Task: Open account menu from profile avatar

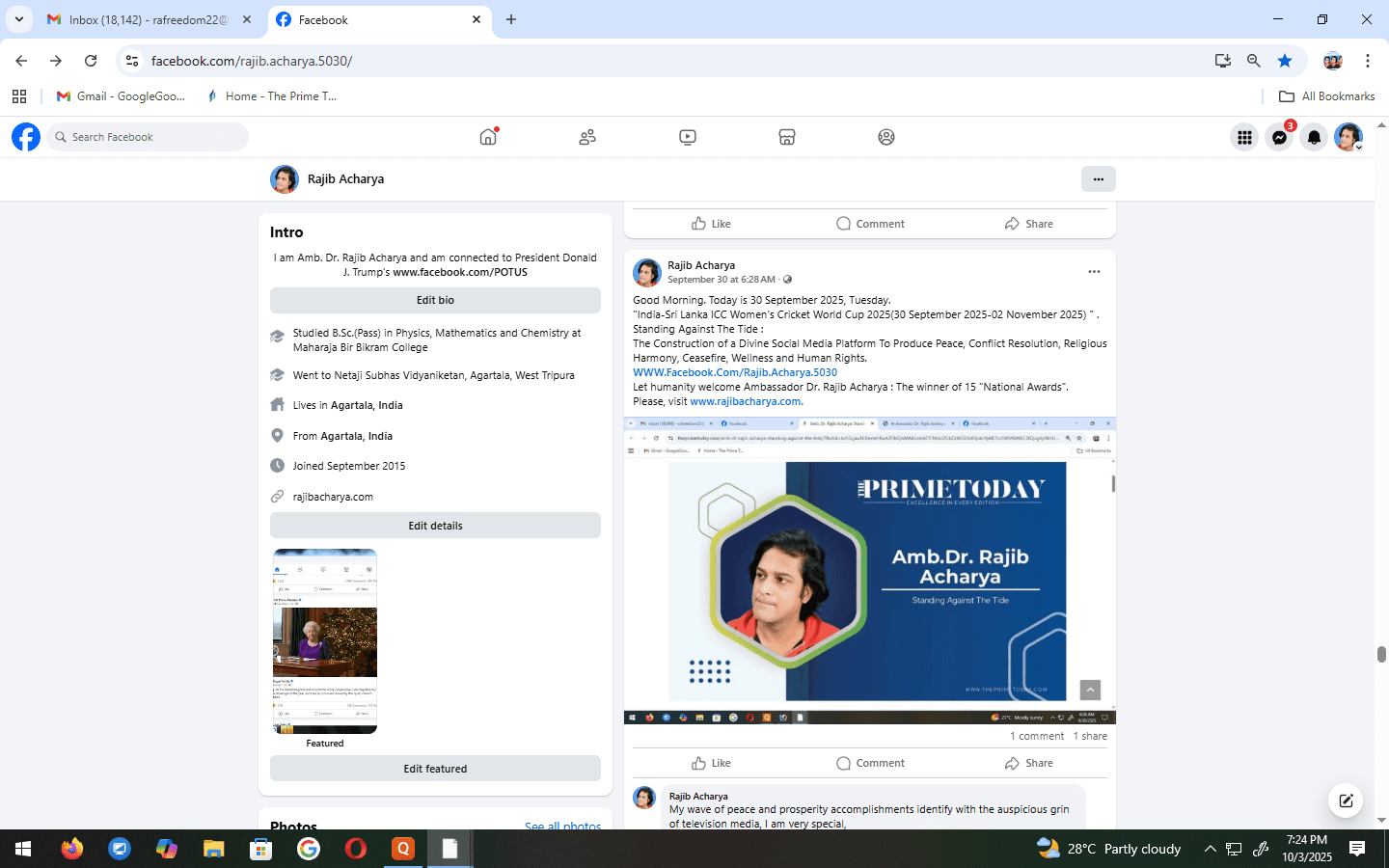Action: click(x=1348, y=137)
